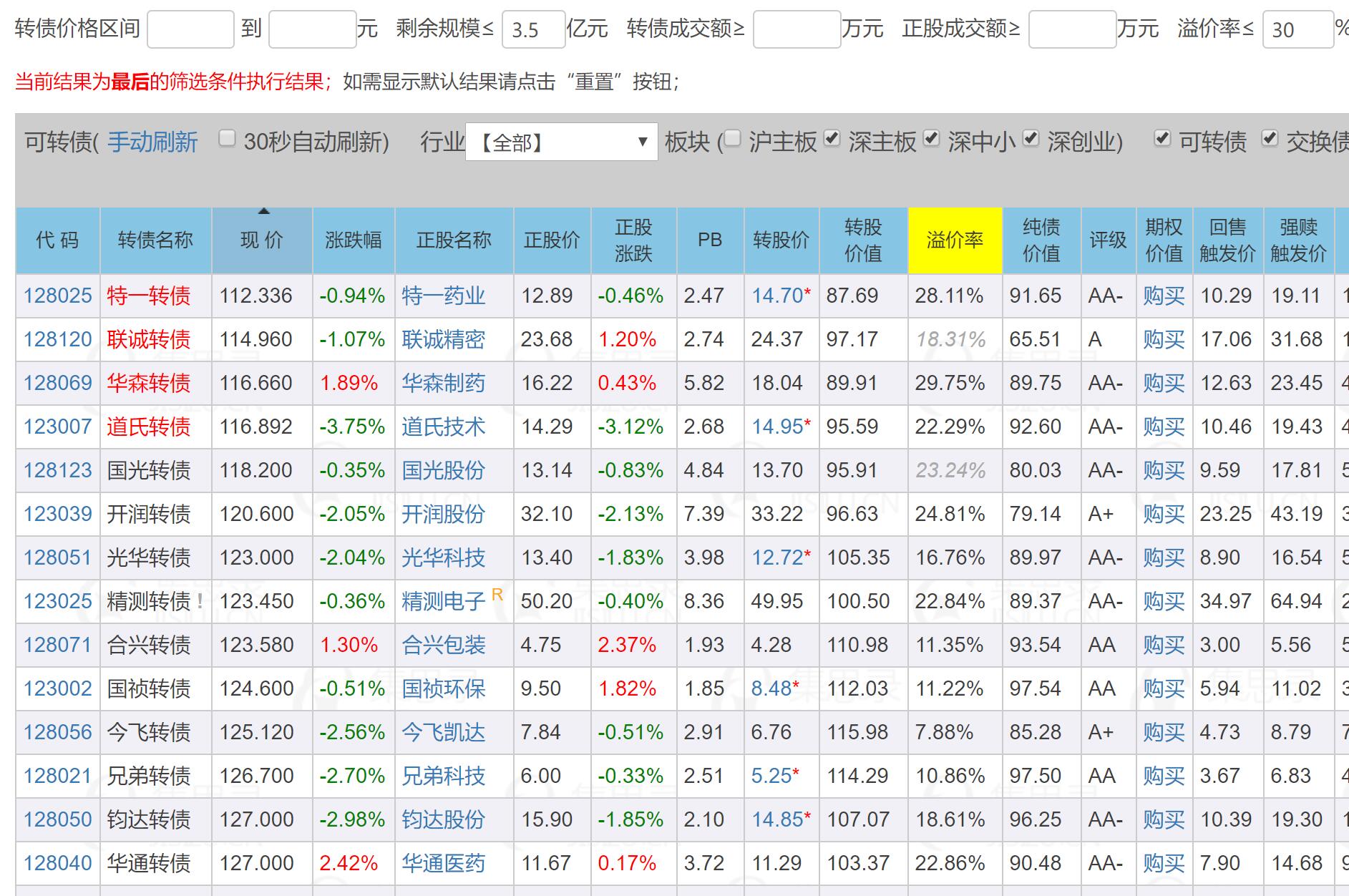This screenshot has height=896, width=1349.
Task: Sort by the 正股价 column header
Action: coord(552,240)
